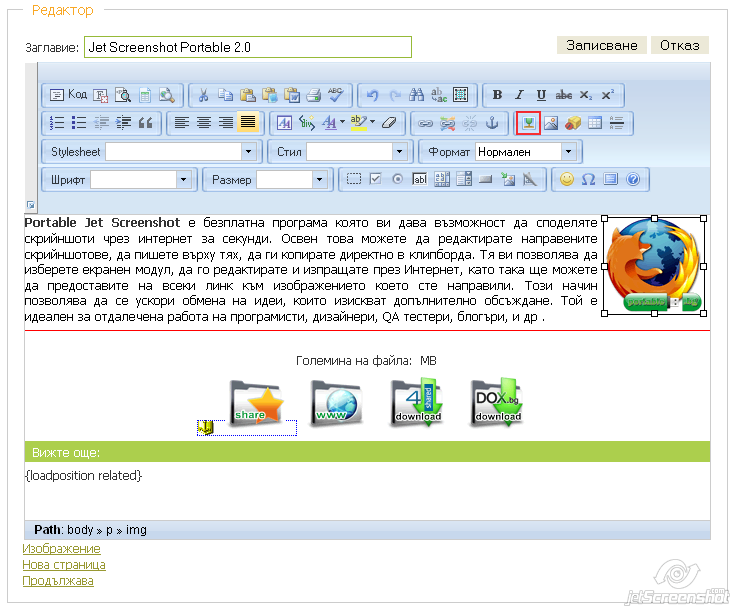Viewport: 735px width, 611px height.
Task: Pick text color with the A icon
Action: click(x=330, y=123)
